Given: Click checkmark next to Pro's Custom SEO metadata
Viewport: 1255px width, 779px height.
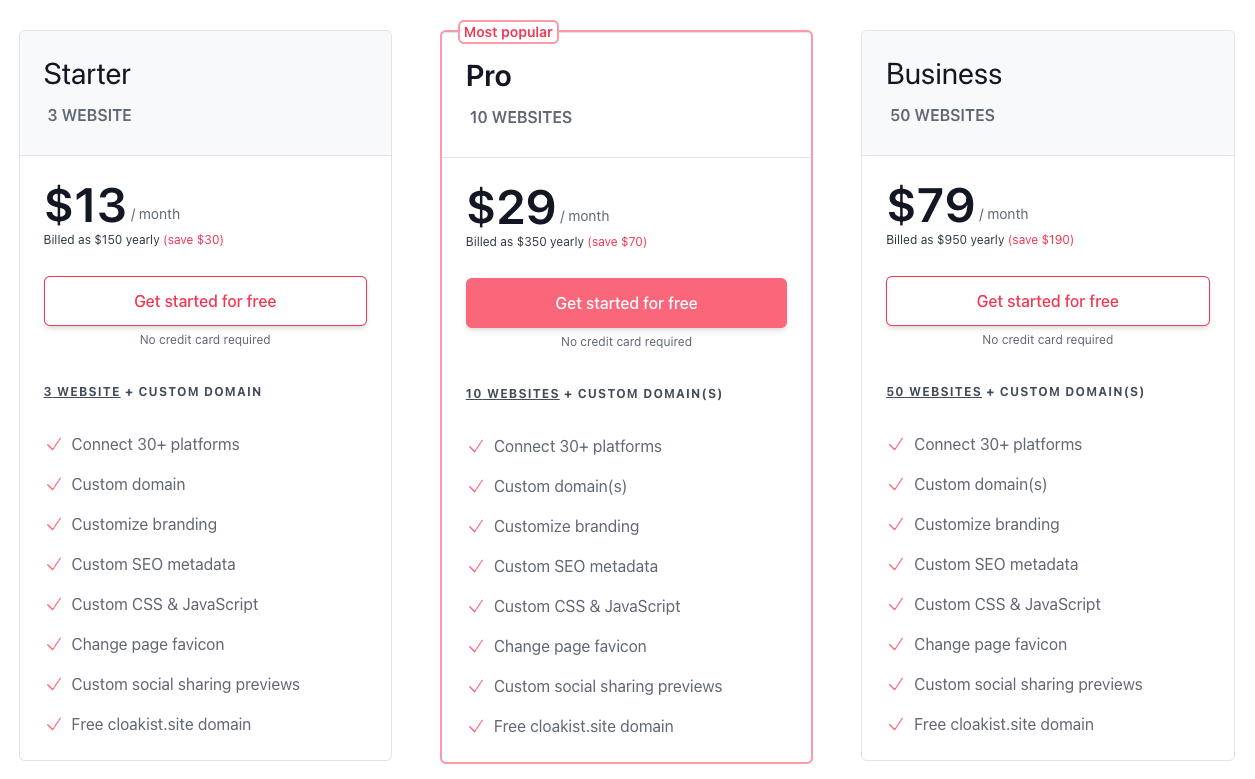Looking at the screenshot, I should (x=476, y=567).
